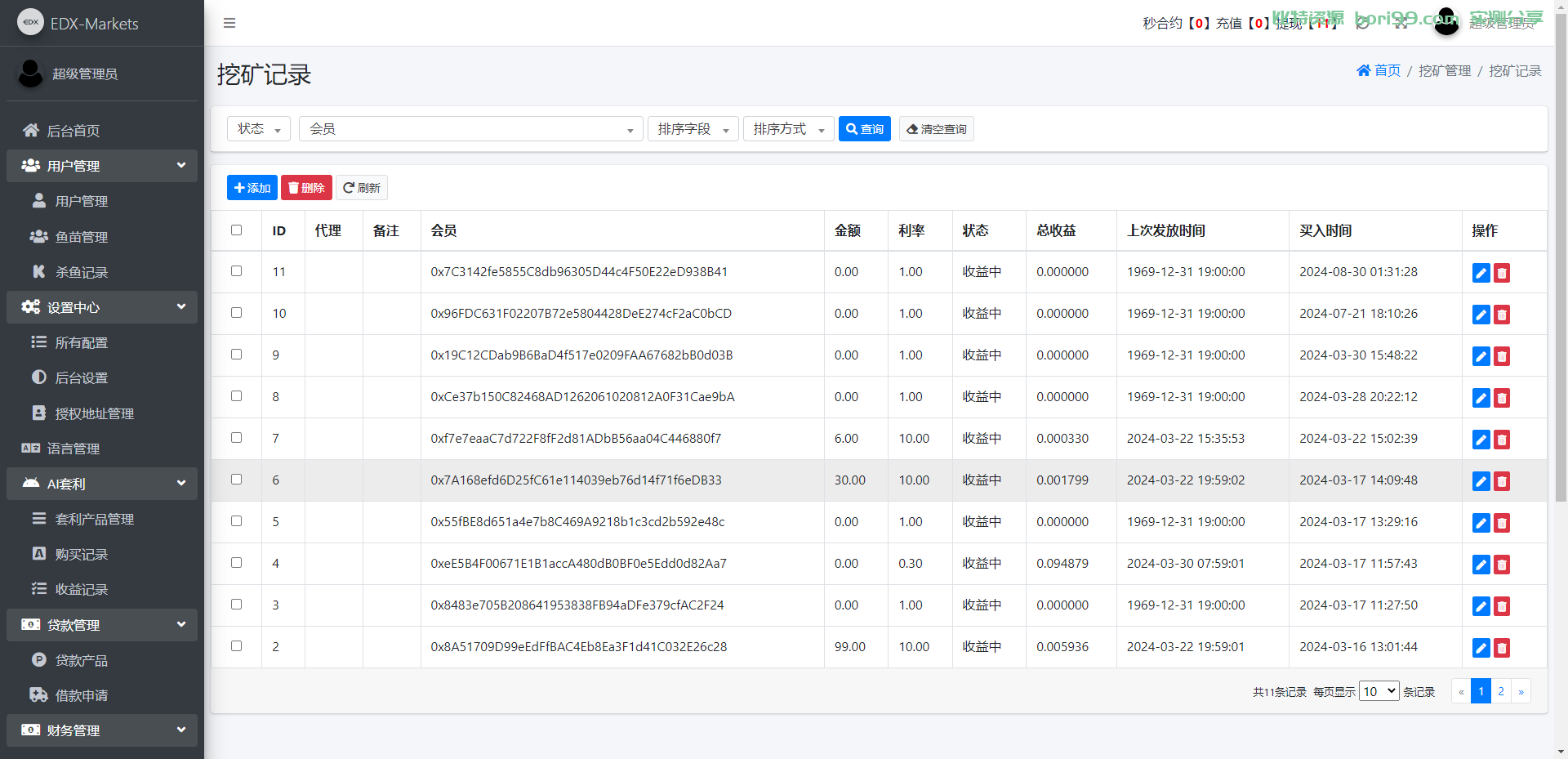Open the 排序方式 sort order dropdown
This screenshot has width=1568, height=759.
[x=789, y=129]
